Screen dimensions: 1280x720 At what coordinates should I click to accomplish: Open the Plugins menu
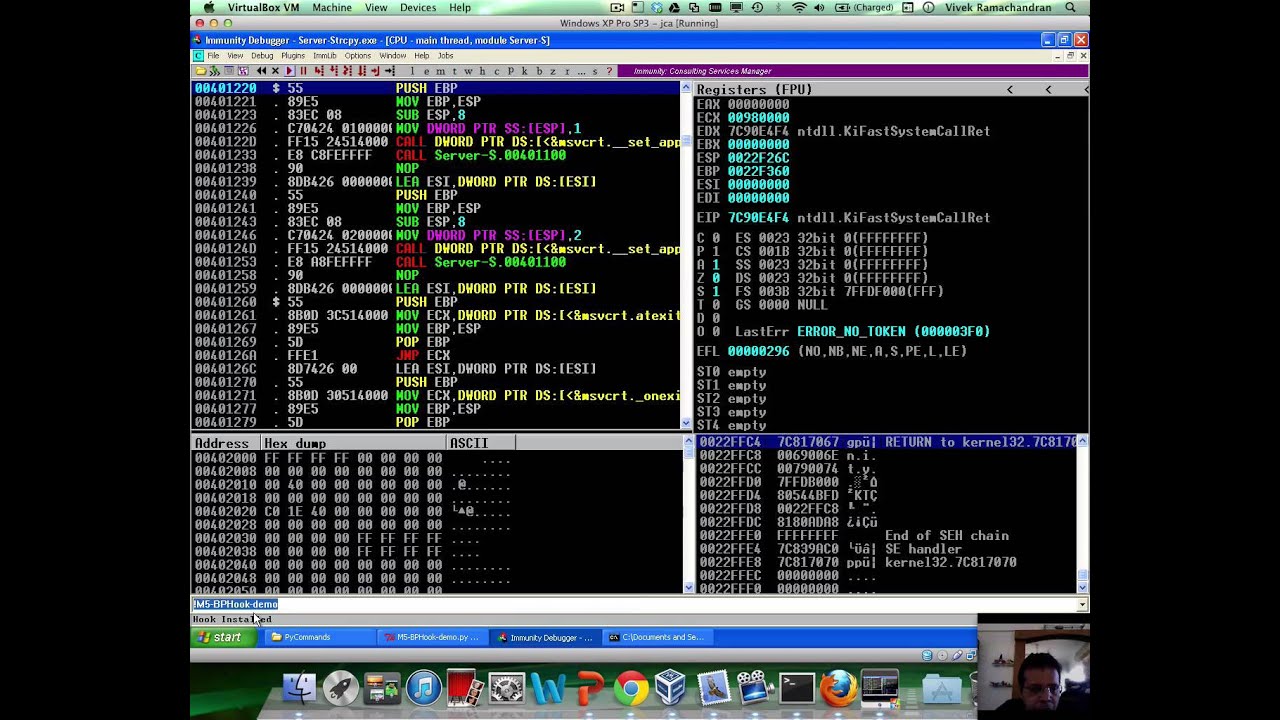[293, 56]
